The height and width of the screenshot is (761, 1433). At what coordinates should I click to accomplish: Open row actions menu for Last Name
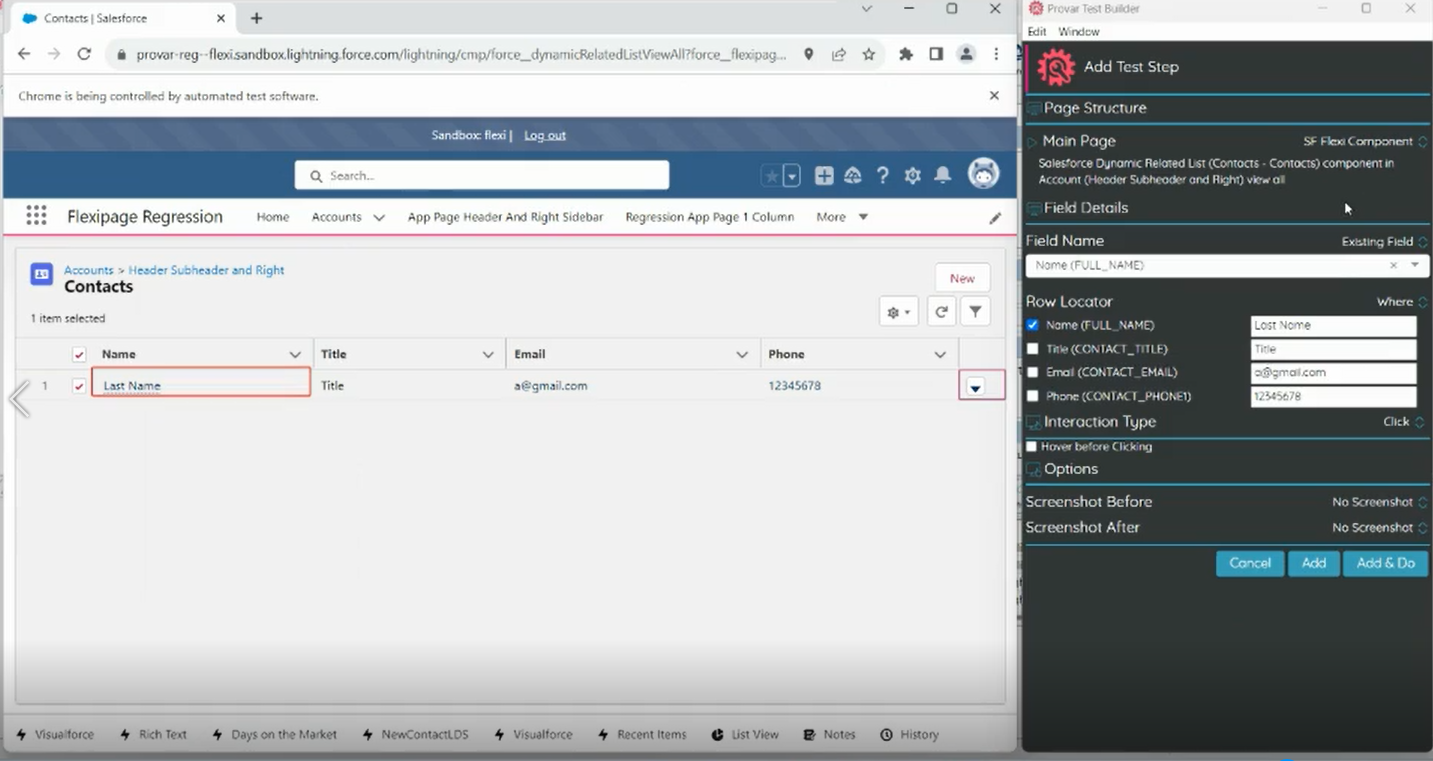[975, 387]
